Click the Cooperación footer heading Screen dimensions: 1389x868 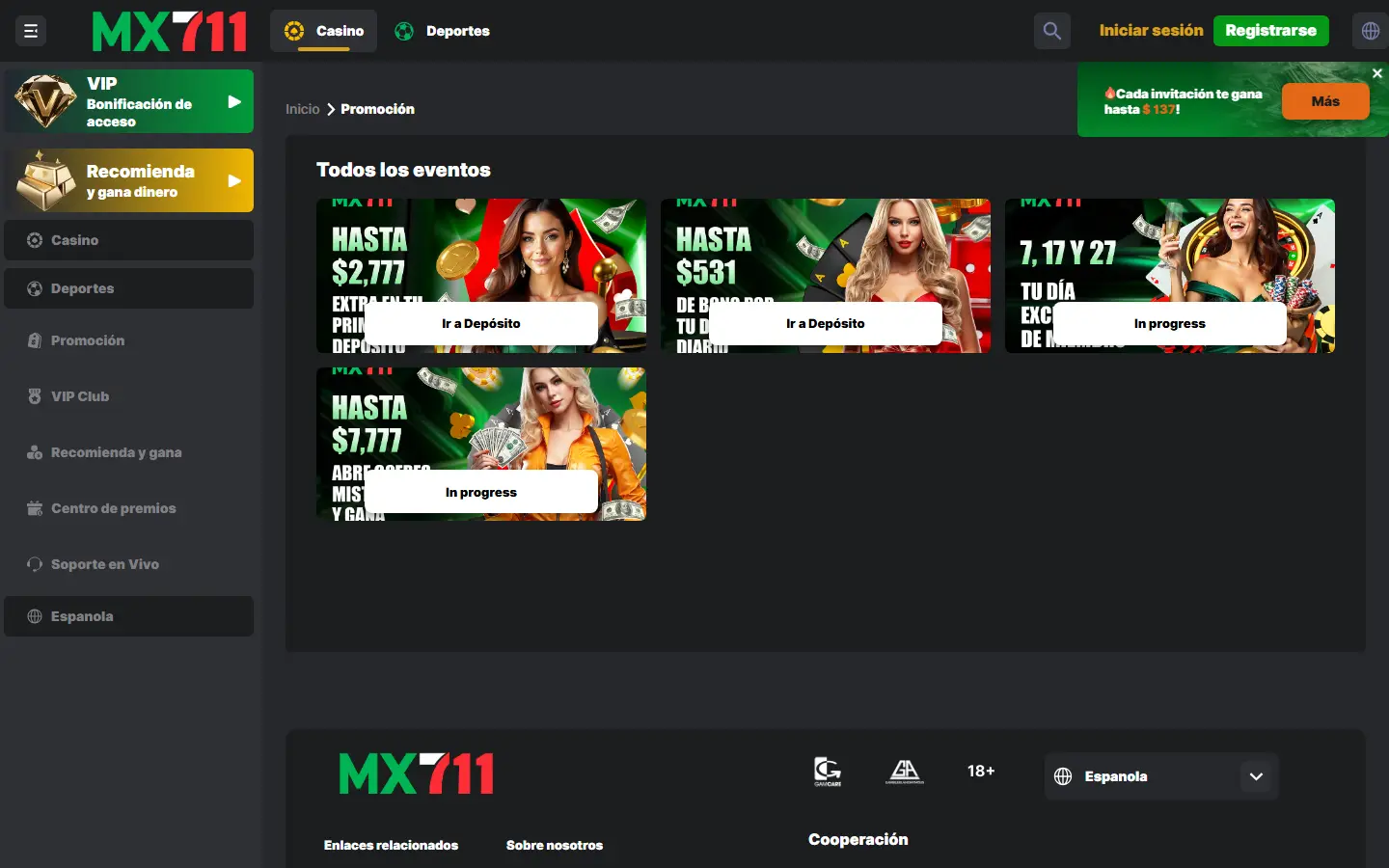[858, 839]
